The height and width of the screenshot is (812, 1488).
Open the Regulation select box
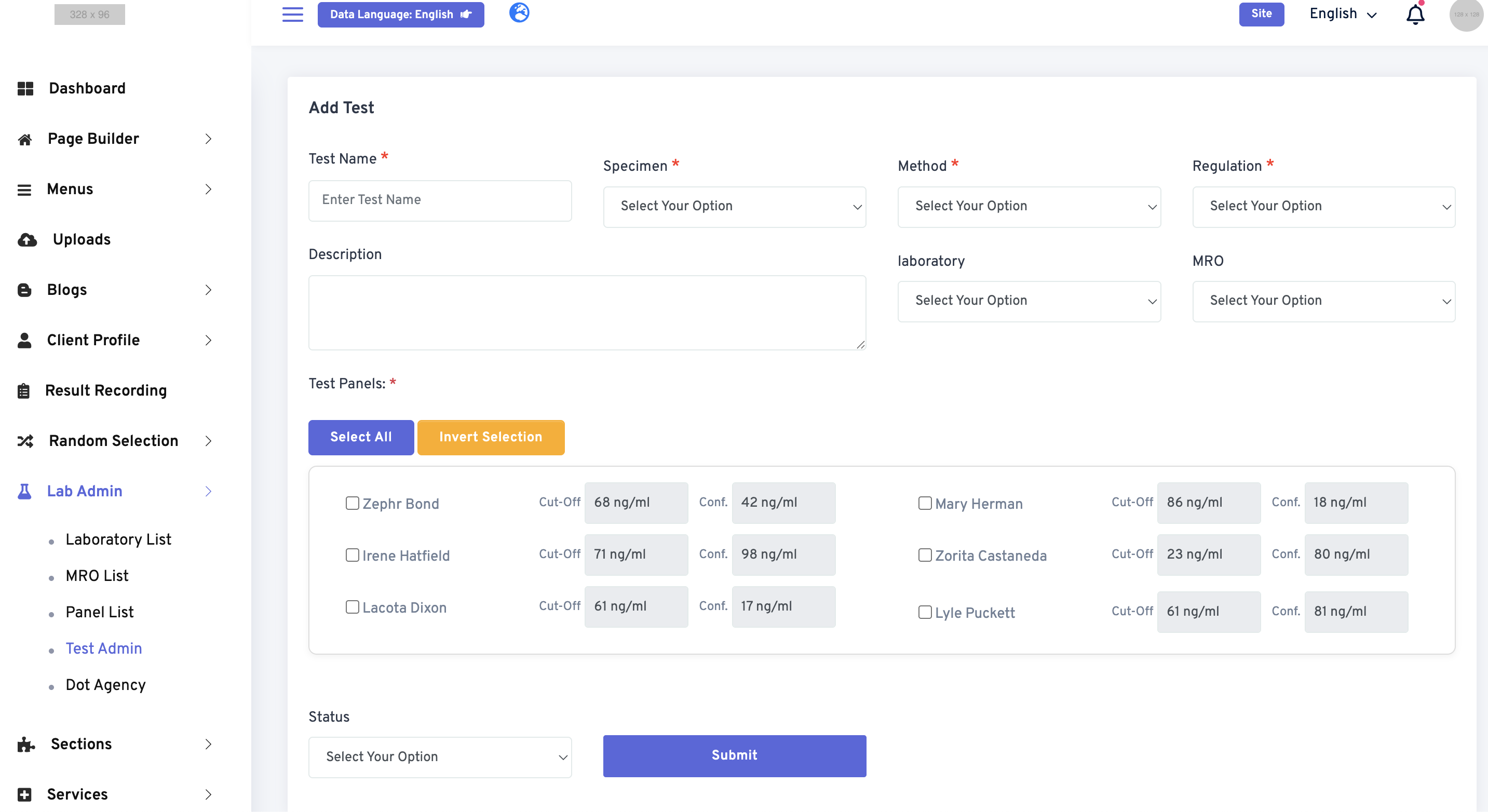1323,206
